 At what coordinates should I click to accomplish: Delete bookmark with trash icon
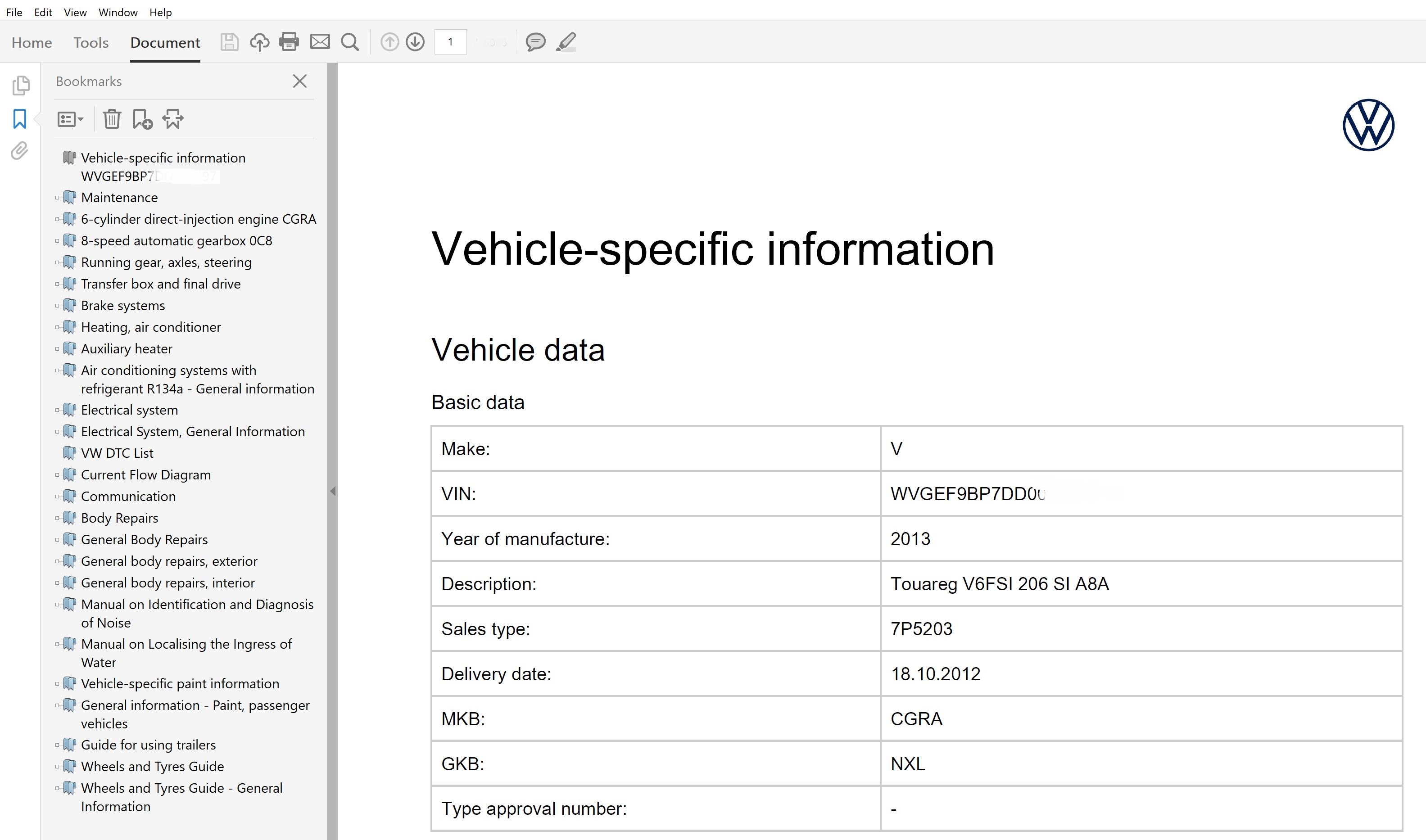[x=112, y=119]
